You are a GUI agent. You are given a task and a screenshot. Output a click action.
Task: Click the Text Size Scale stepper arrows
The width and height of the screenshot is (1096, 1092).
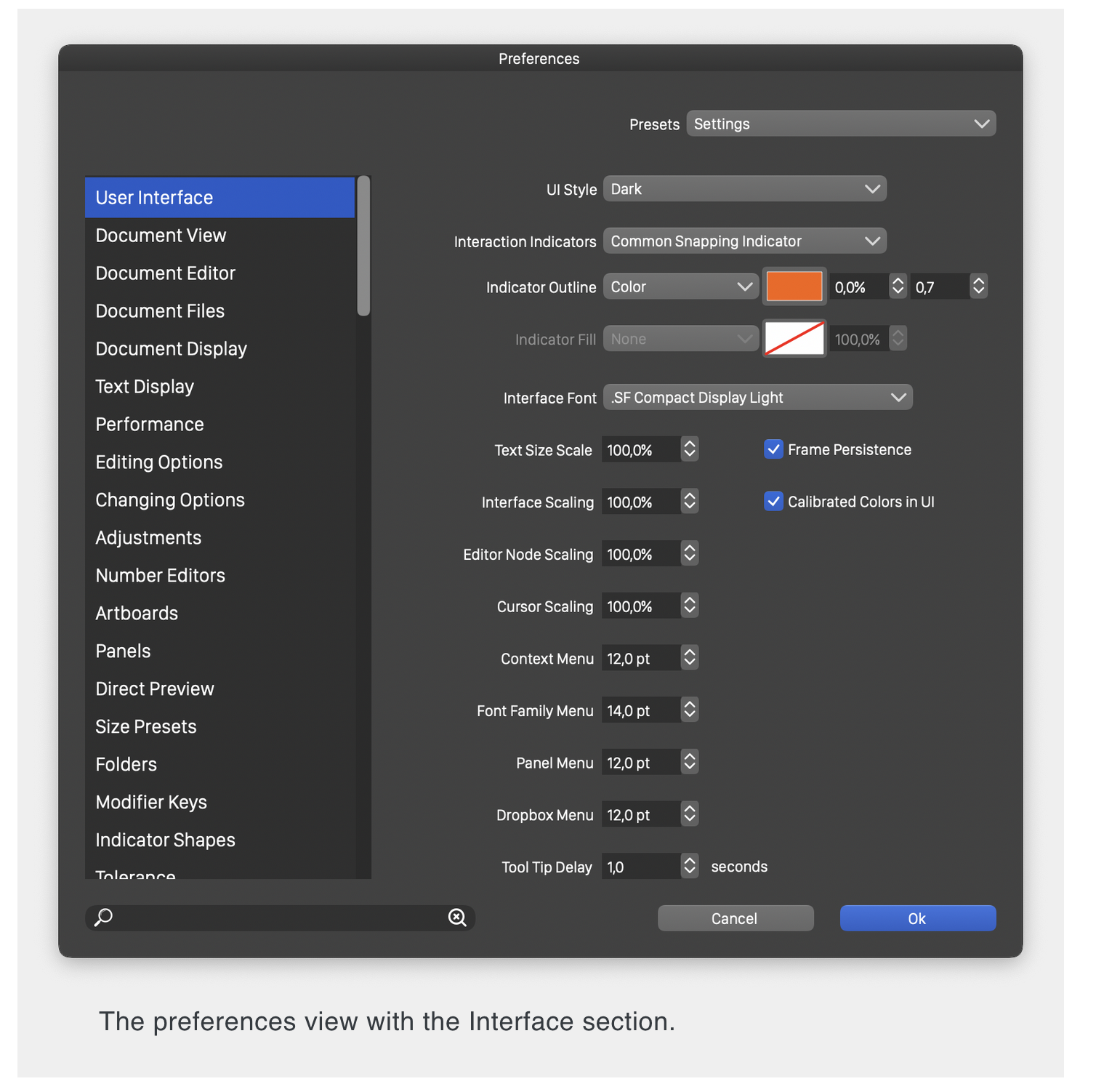(x=690, y=449)
